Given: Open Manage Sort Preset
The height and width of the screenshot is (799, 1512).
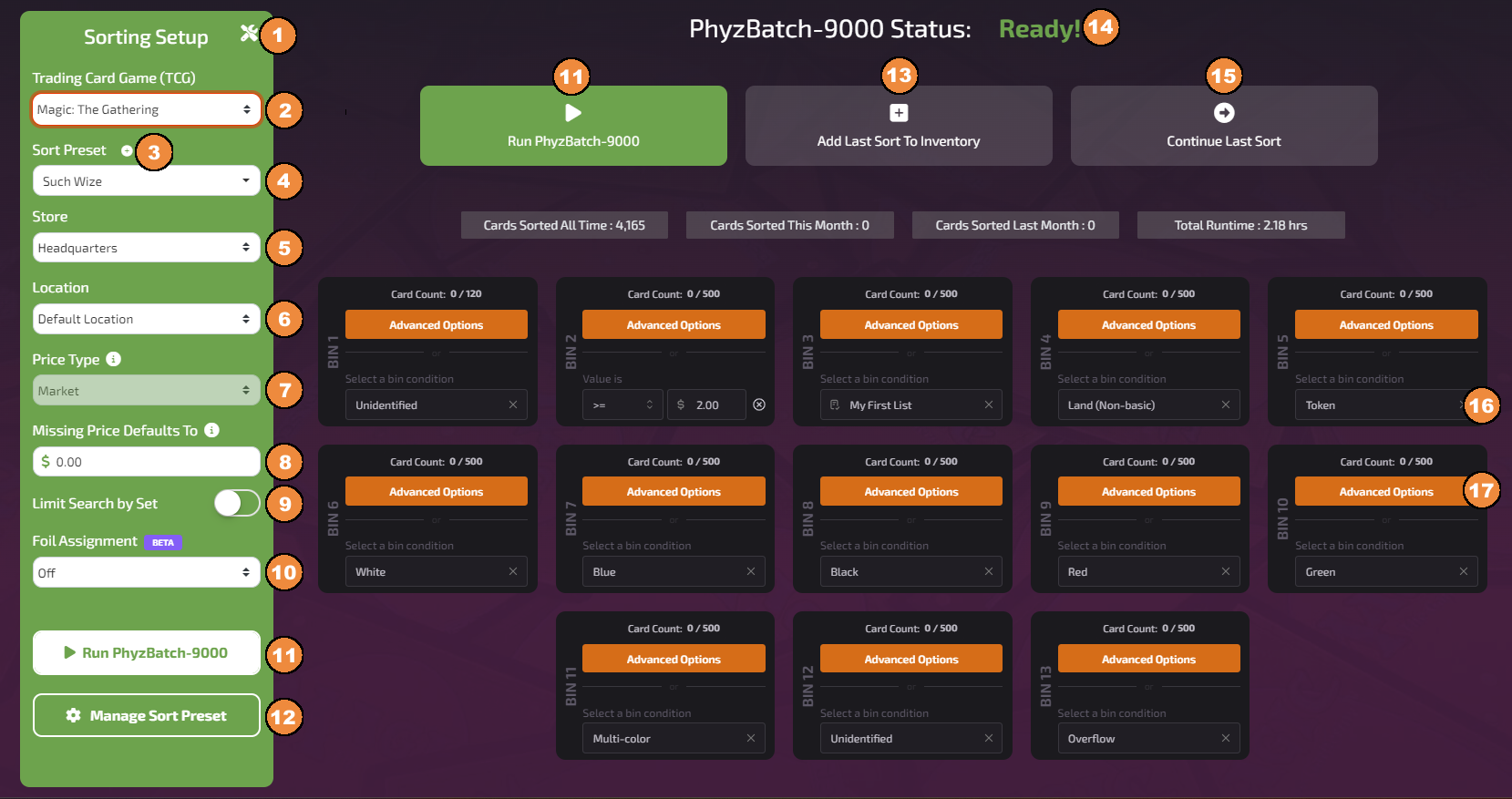Looking at the screenshot, I should (146, 715).
